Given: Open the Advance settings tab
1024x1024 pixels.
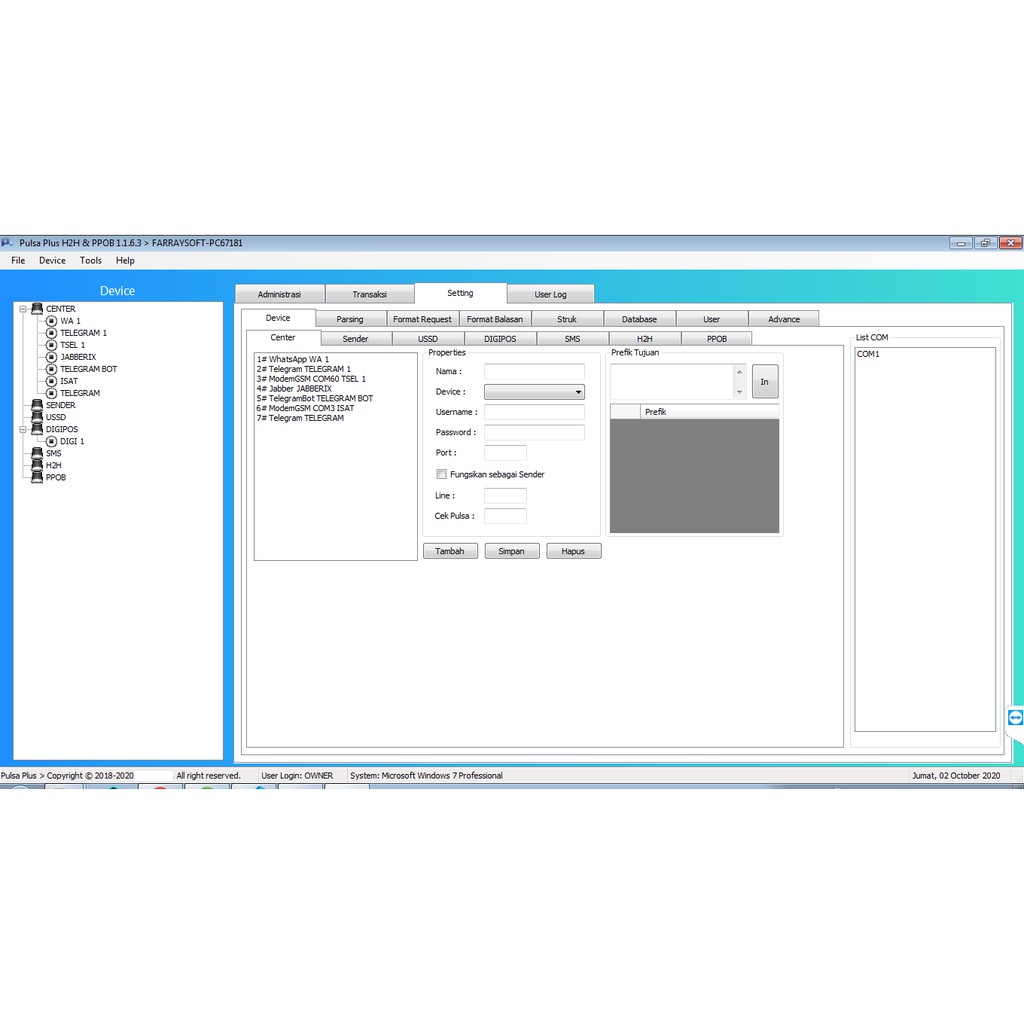Looking at the screenshot, I should coord(784,319).
